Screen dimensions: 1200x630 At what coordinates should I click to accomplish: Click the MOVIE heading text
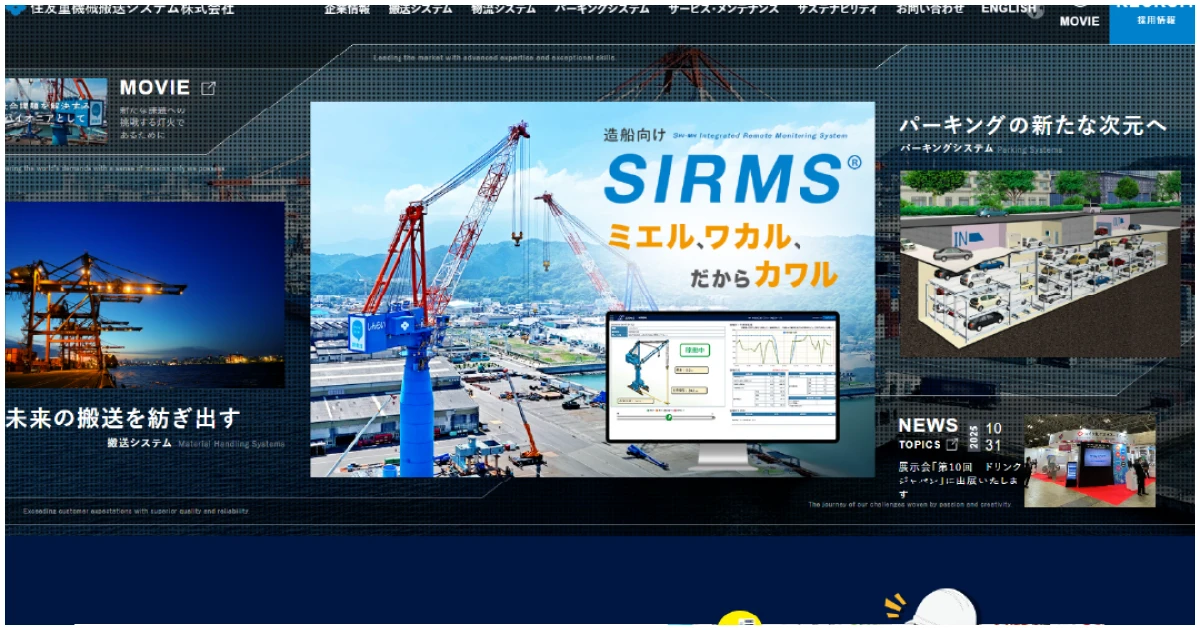pyautogui.click(x=155, y=88)
